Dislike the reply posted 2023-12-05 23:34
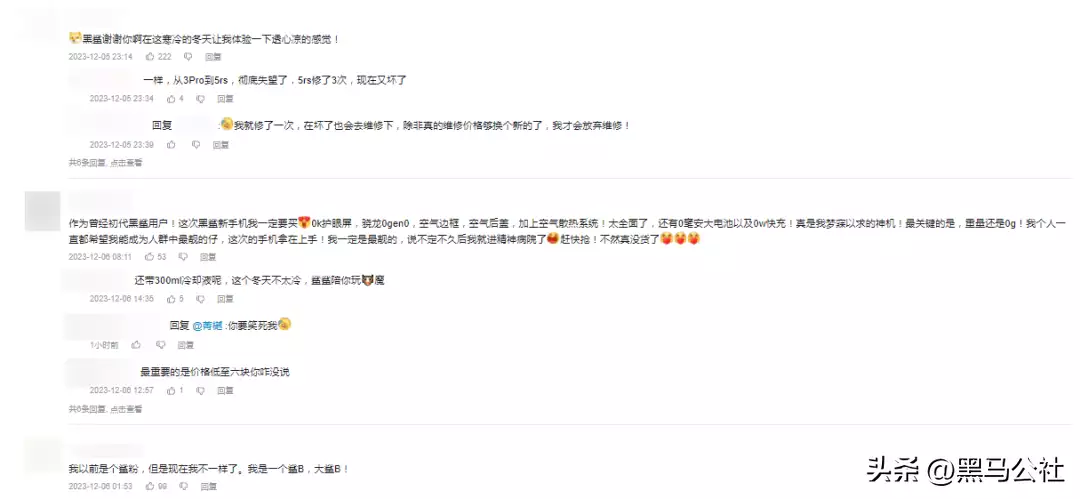Image resolution: width=1080 pixels, height=499 pixels. 200,99
